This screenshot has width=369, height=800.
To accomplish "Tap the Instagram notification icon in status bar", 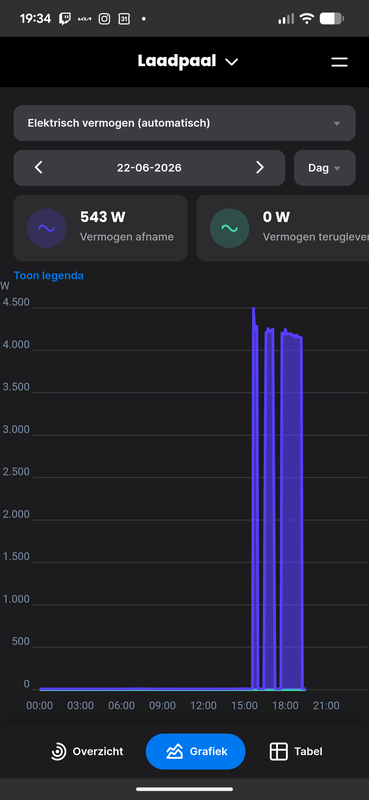I will pos(104,19).
